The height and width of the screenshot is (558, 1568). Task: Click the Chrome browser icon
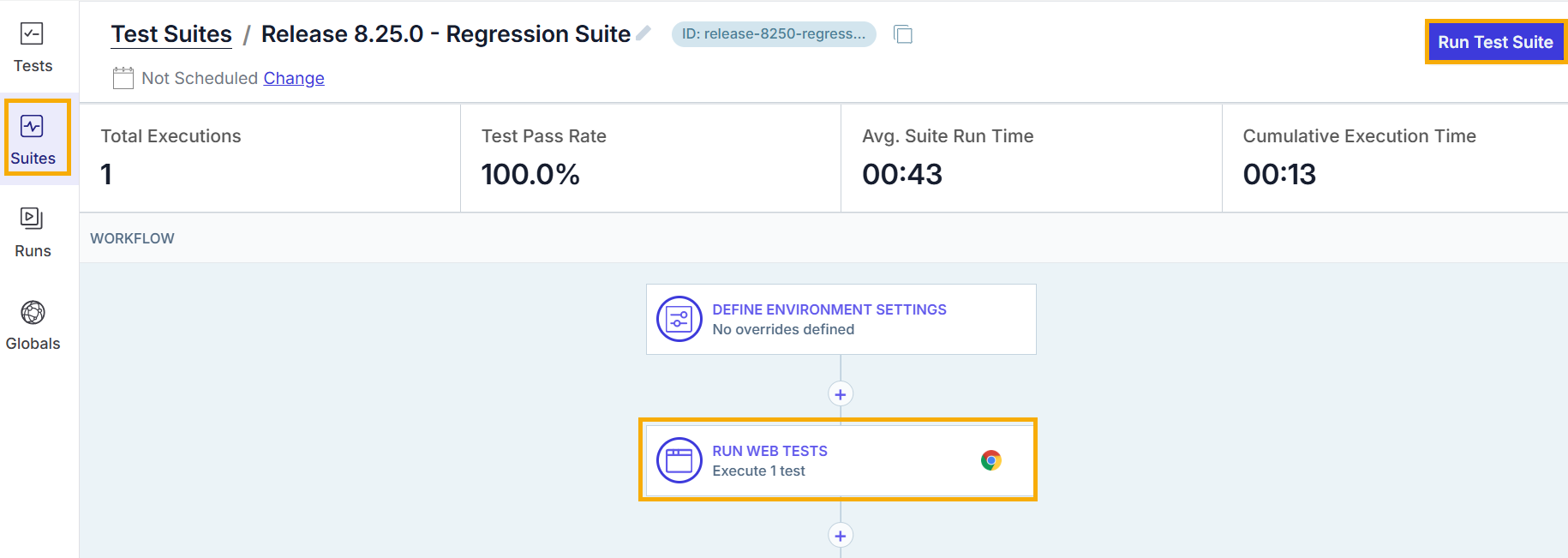click(990, 460)
